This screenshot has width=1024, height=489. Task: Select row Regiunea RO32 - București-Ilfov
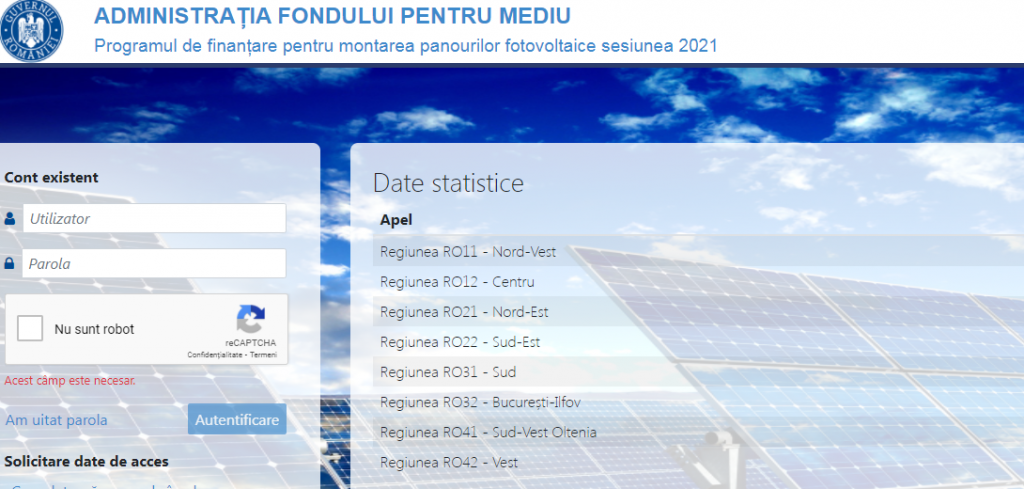coord(698,402)
